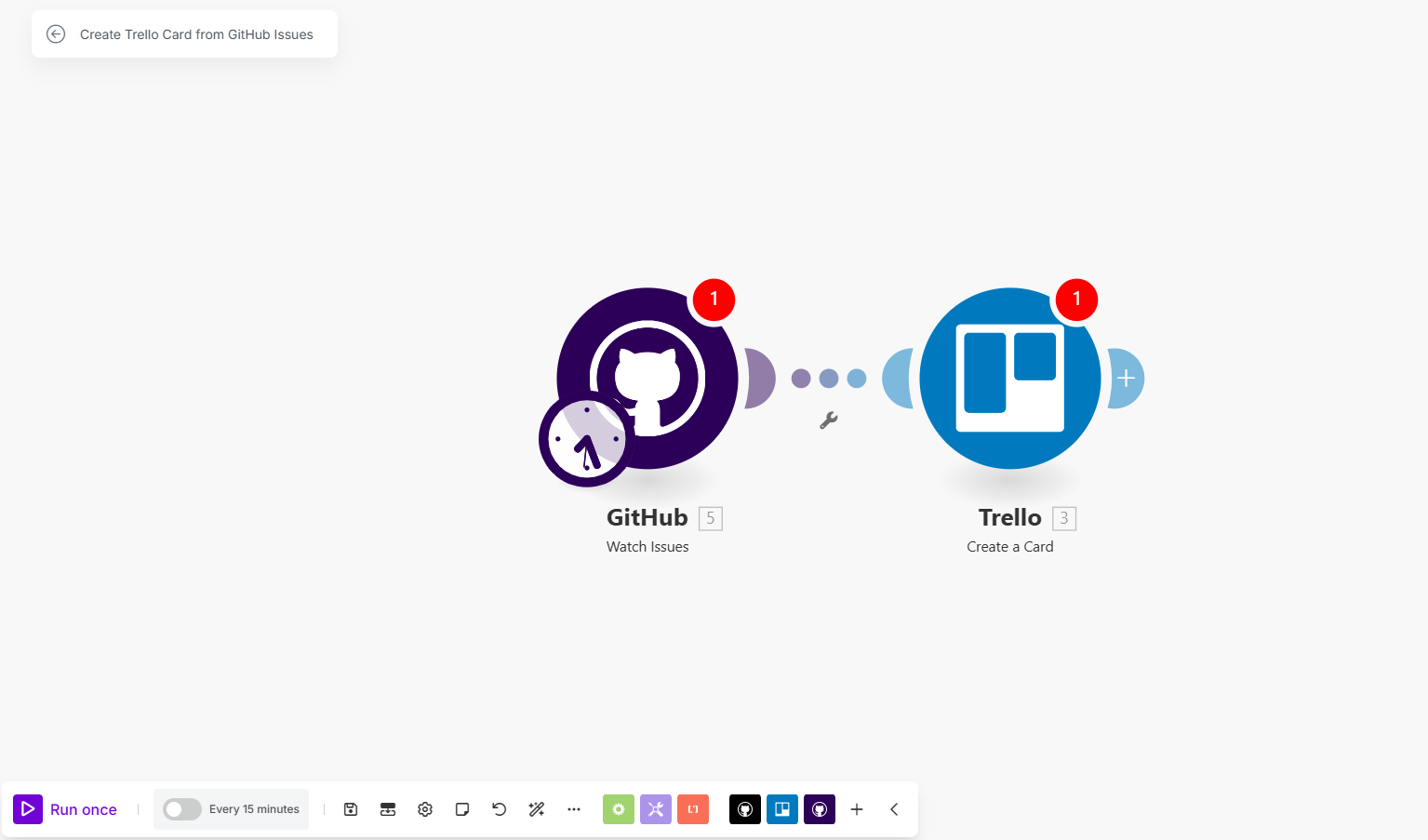1428x840 pixels.
Task: Open the purple Tools icon
Action: (656, 809)
